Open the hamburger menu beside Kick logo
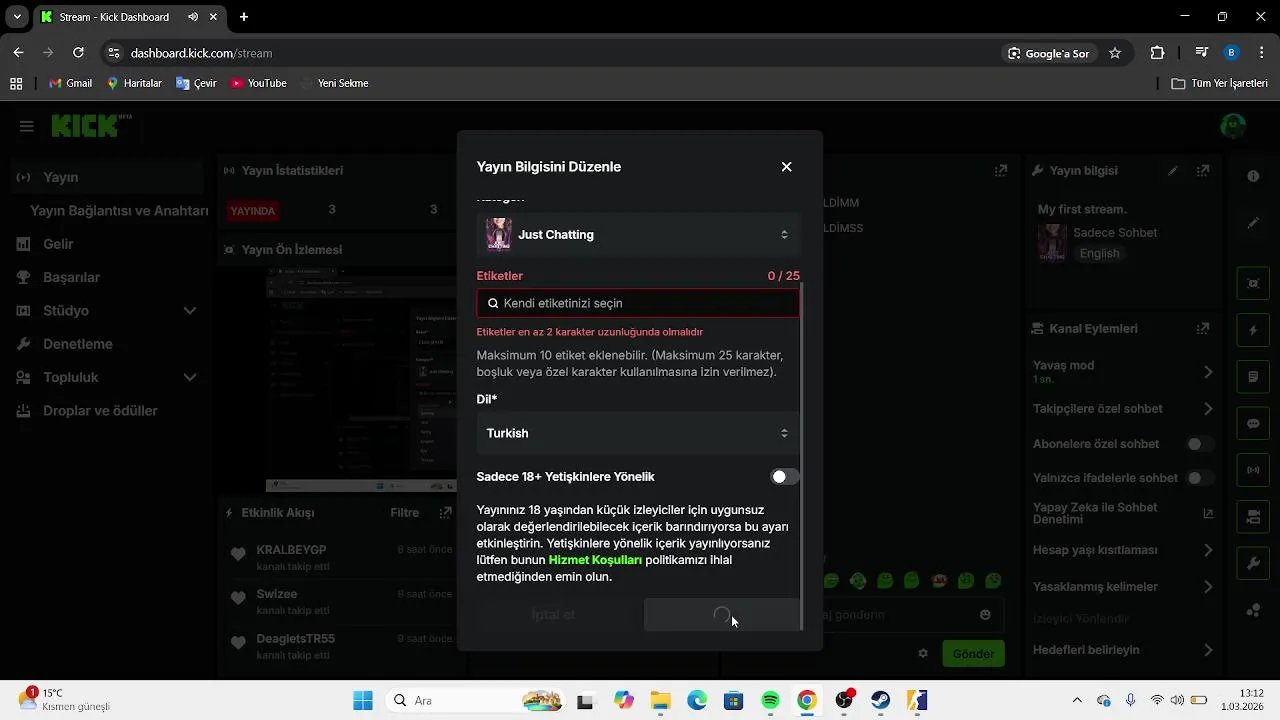 pyautogui.click(x=27, y=126)
